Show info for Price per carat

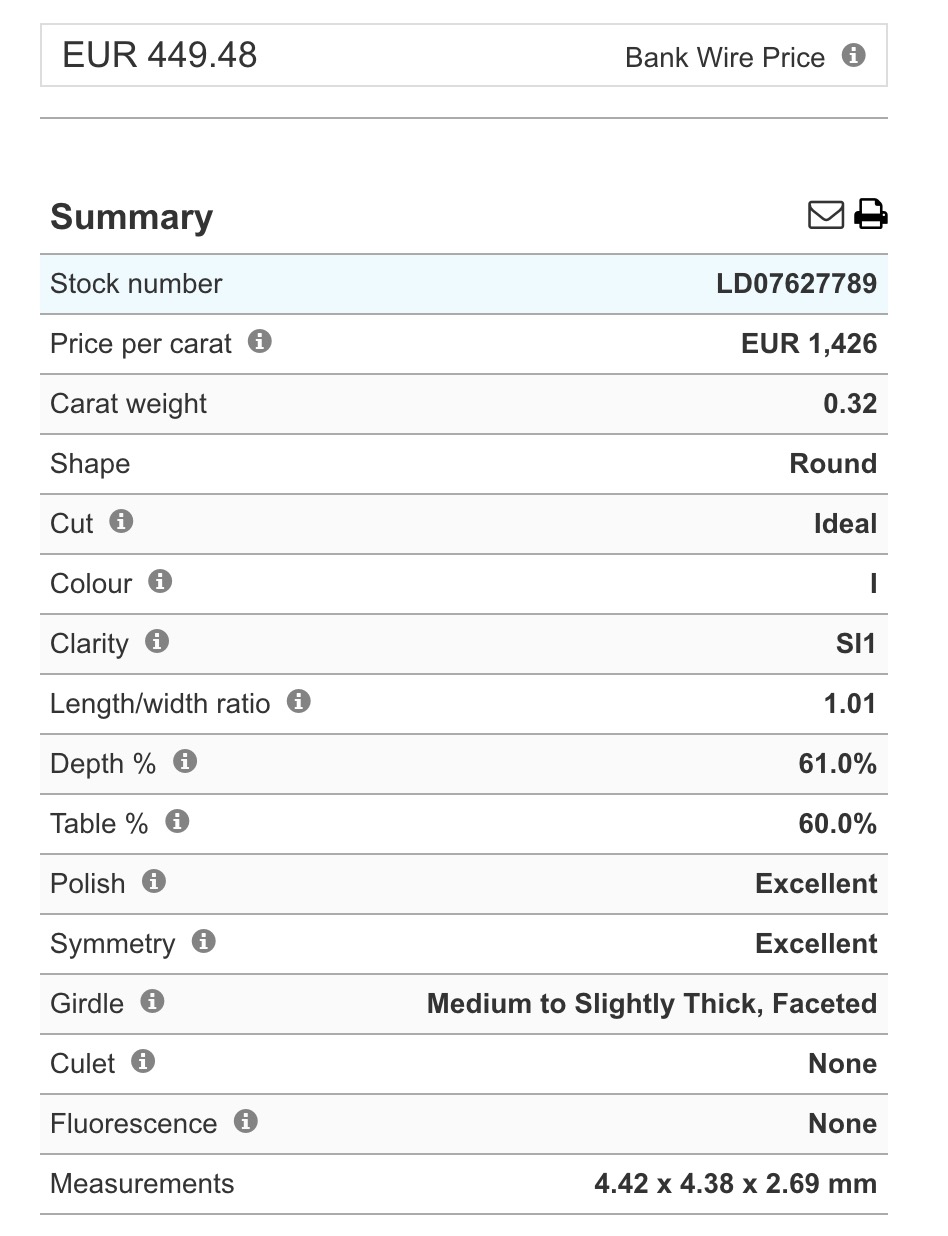259,341
